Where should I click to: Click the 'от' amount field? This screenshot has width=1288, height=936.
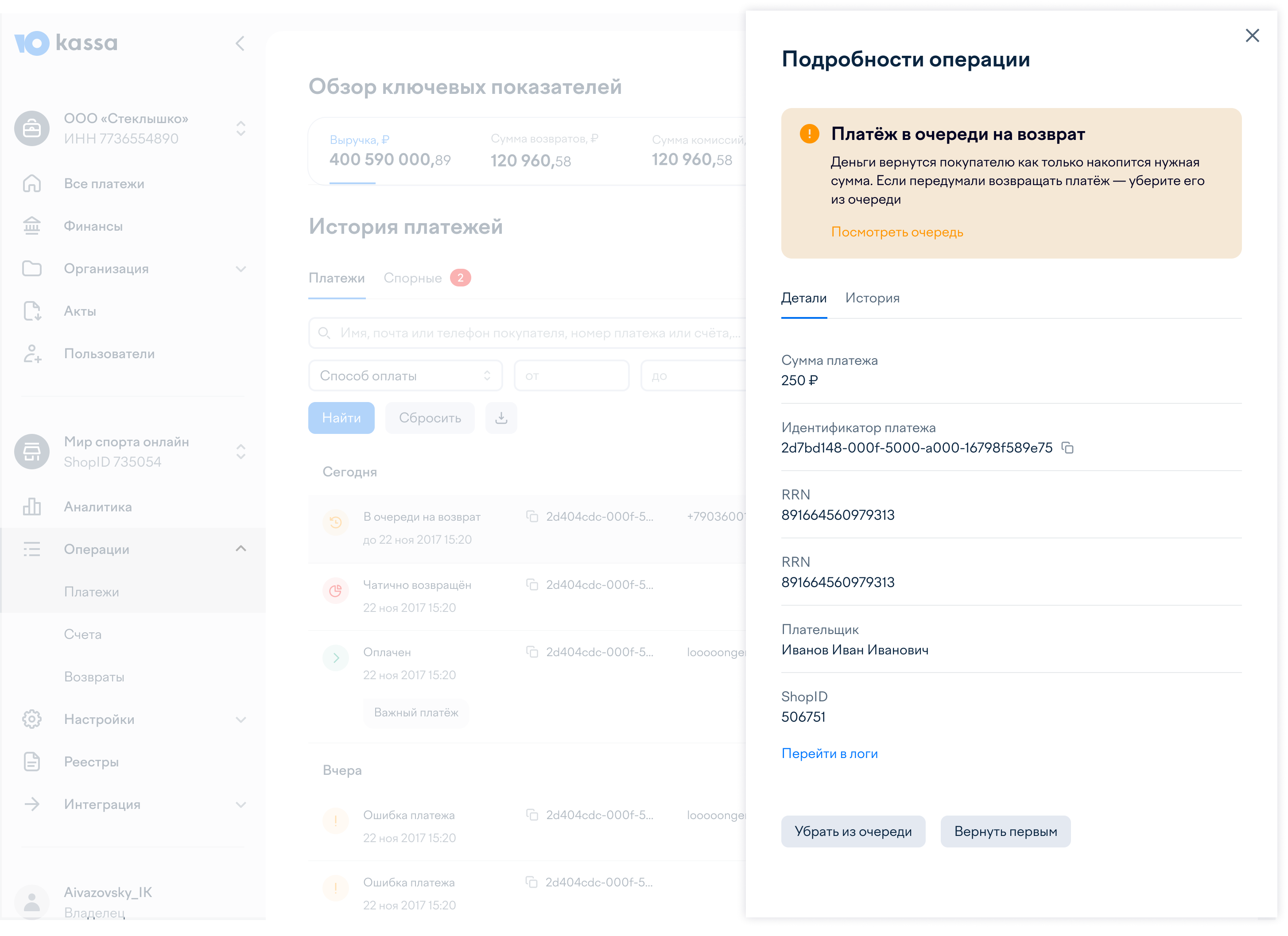click(x=572, y=376)
